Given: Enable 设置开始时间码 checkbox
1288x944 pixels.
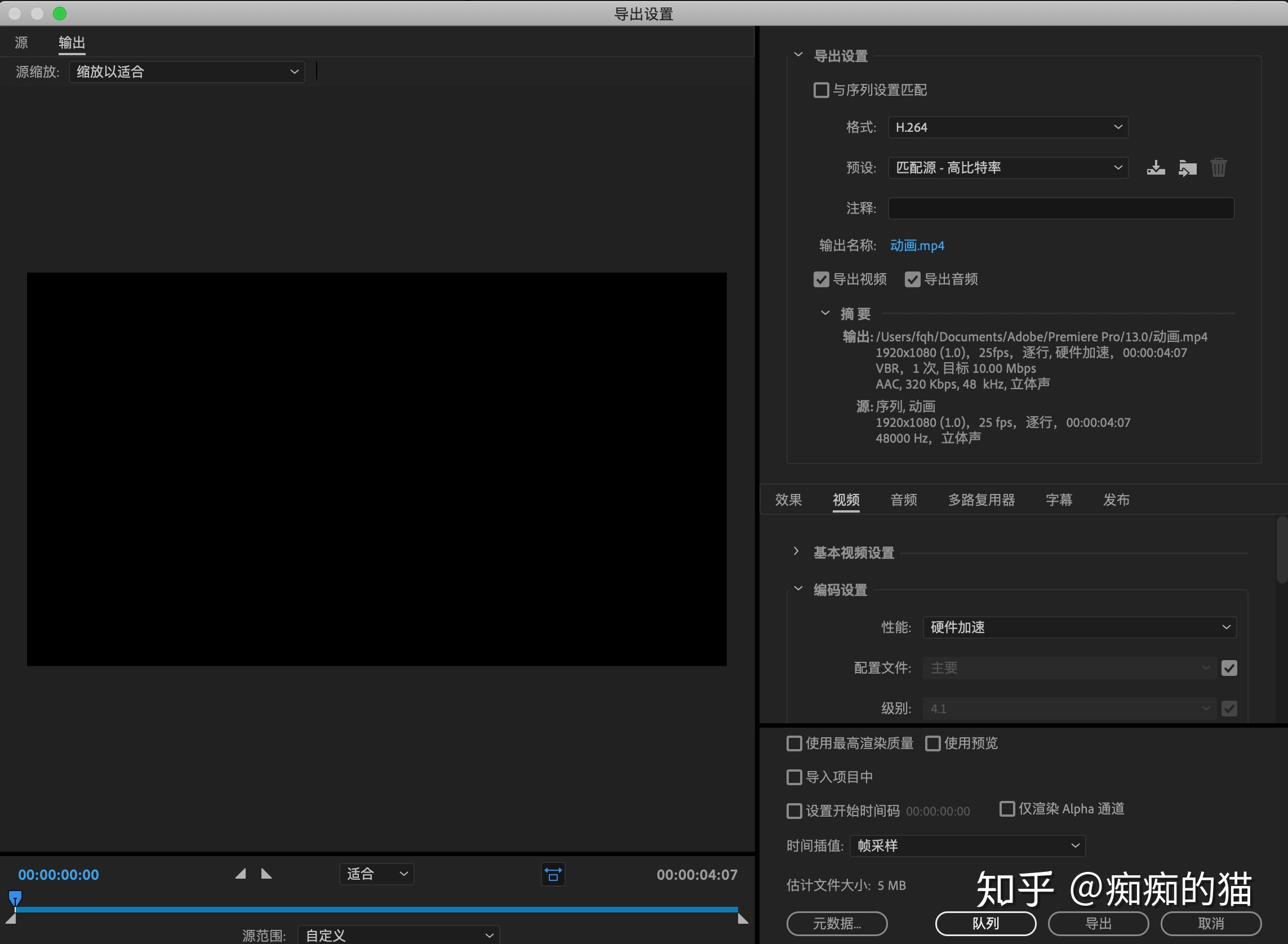Looking at the screenshot, I should (794, 811).
